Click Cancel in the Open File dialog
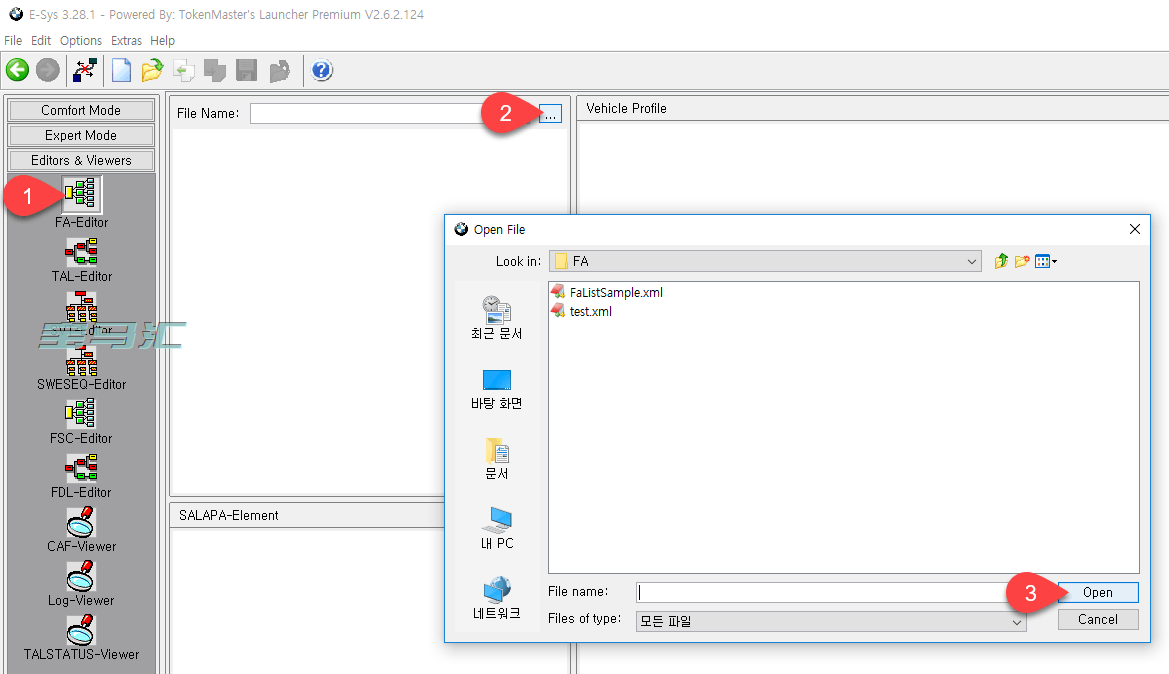Viewport: 1169px width, 674px height. pos(1098,619)
